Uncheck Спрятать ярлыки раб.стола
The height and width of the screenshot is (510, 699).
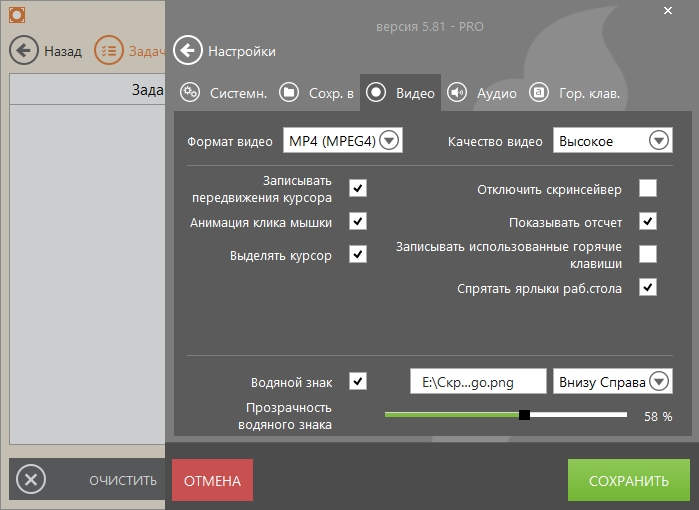click(x=648, y=287)
